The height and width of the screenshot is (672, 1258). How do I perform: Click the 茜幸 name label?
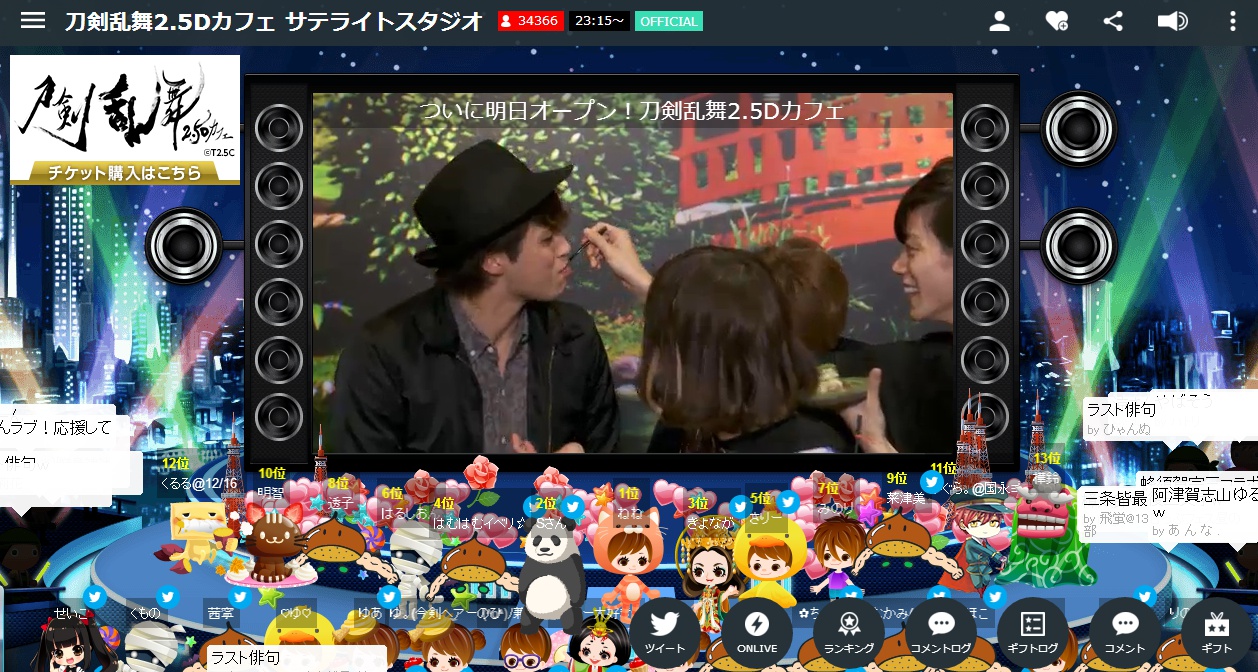pyautogui.click(x=221, y=613)
